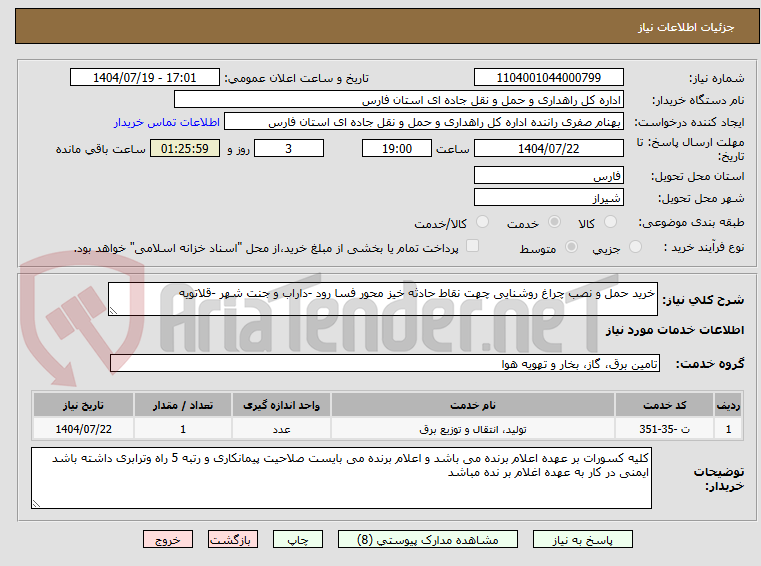Click the تعداد / مقدار column header
761x566 pixels.
[182, 405]
